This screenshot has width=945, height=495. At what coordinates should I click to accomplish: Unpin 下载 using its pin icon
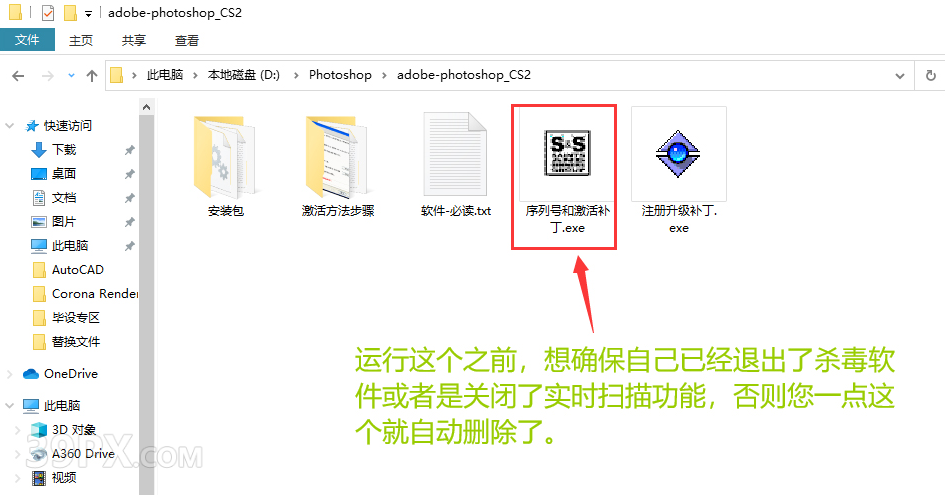coord(130,150)
